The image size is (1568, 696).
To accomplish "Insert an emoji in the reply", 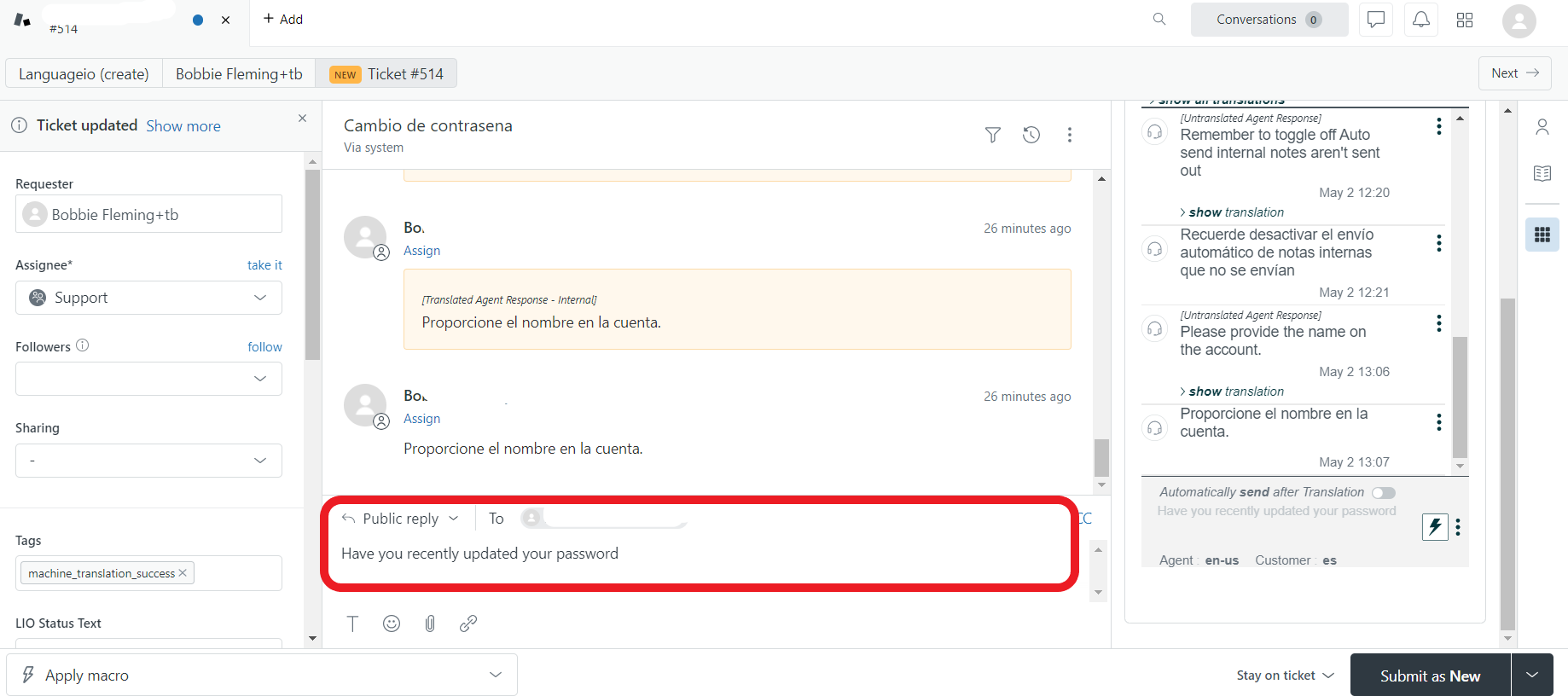I will (392, 623).
